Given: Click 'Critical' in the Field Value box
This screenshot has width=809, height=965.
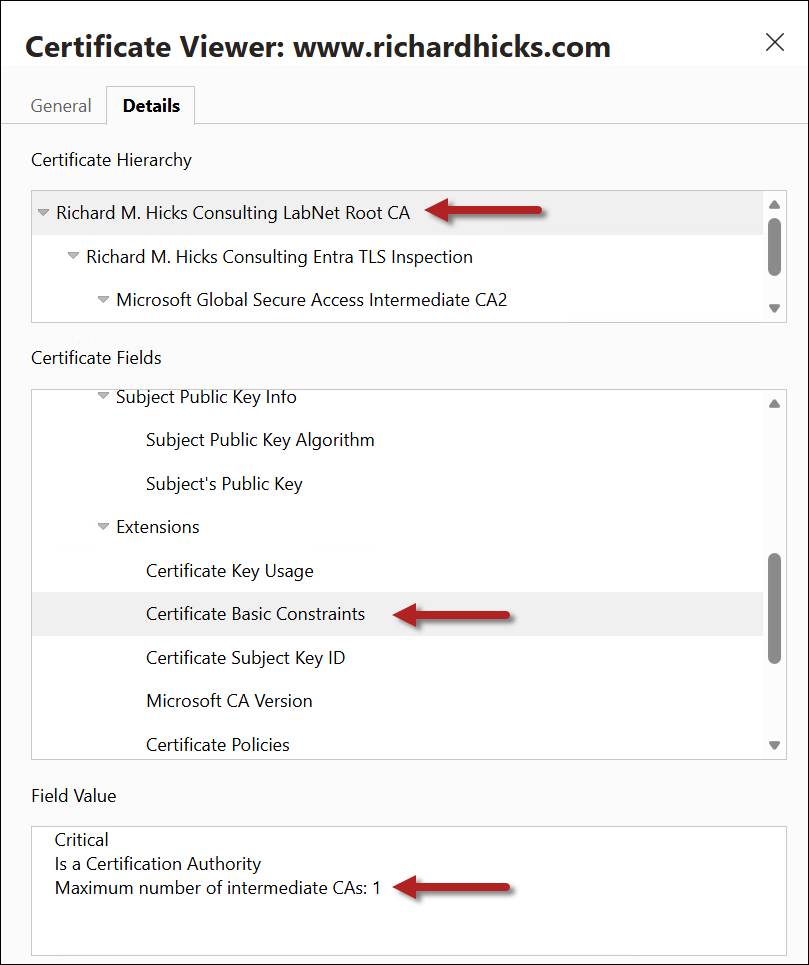Looking at the screenshot, I should pos(82,840).
